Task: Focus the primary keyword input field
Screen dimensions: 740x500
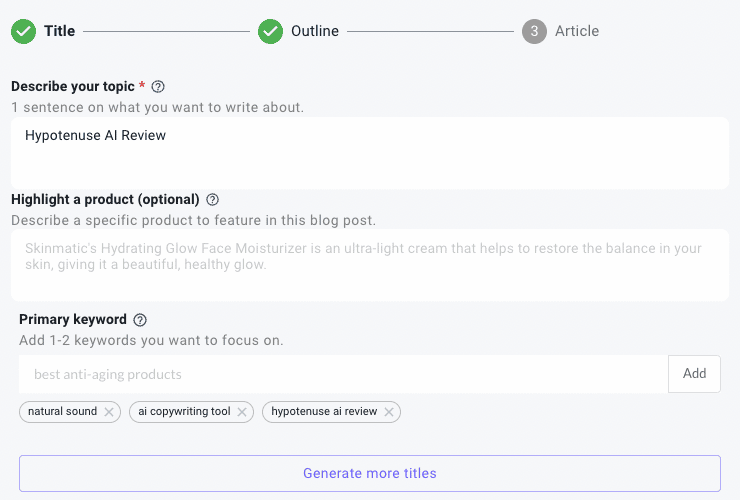Action: (x=344, y=374)
